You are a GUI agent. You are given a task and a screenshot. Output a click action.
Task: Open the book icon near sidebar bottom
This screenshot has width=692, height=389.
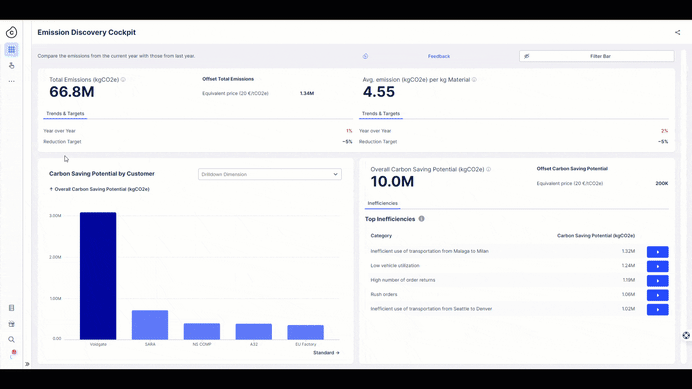pyautogui.click(x=11, y=308)
